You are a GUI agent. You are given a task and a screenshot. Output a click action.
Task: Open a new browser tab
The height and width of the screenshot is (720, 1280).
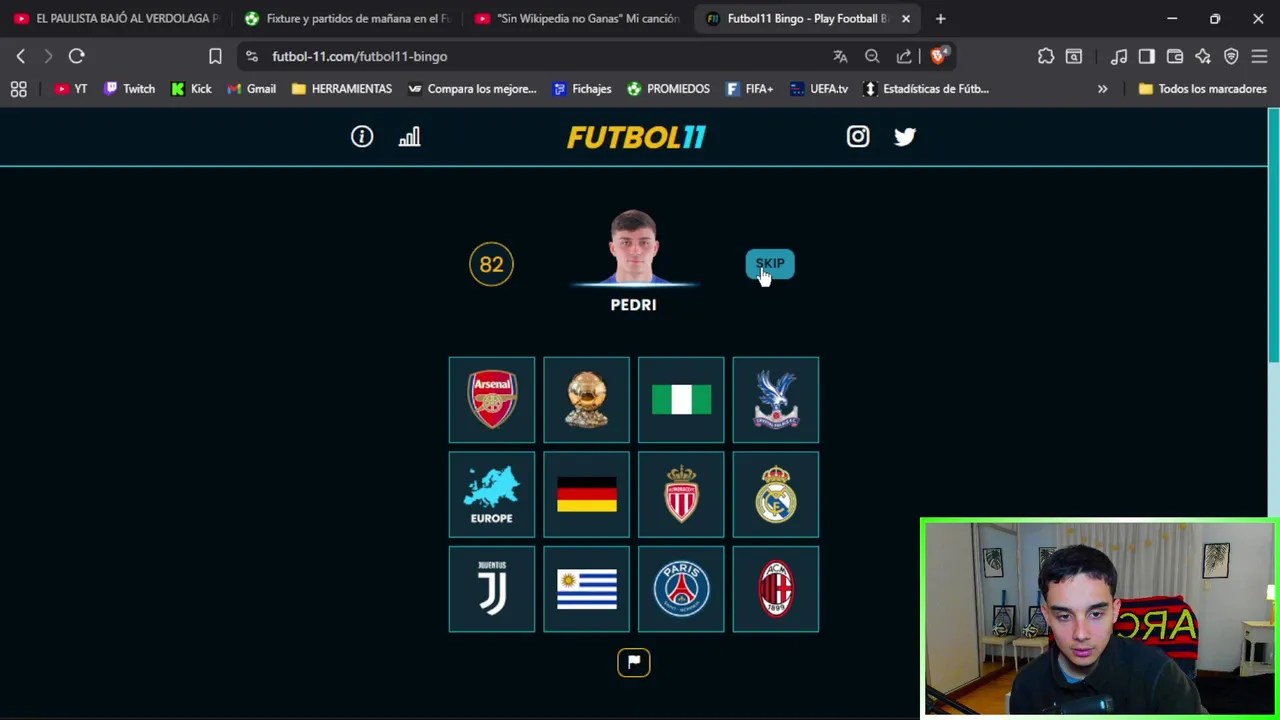coord(940,18)
